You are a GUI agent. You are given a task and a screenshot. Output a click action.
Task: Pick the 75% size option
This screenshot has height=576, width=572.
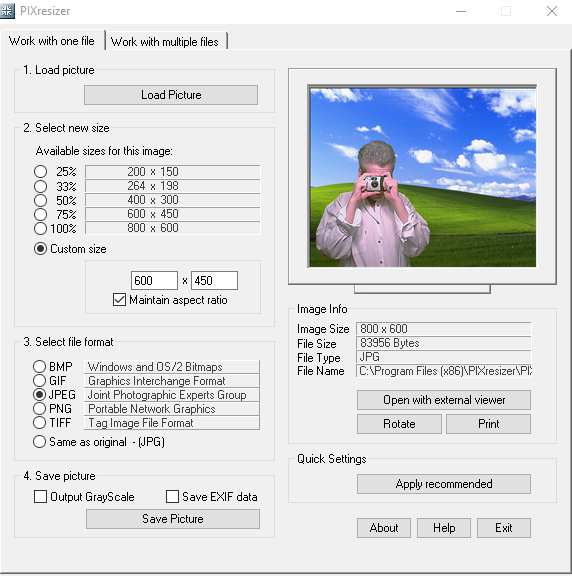point(40,214)
